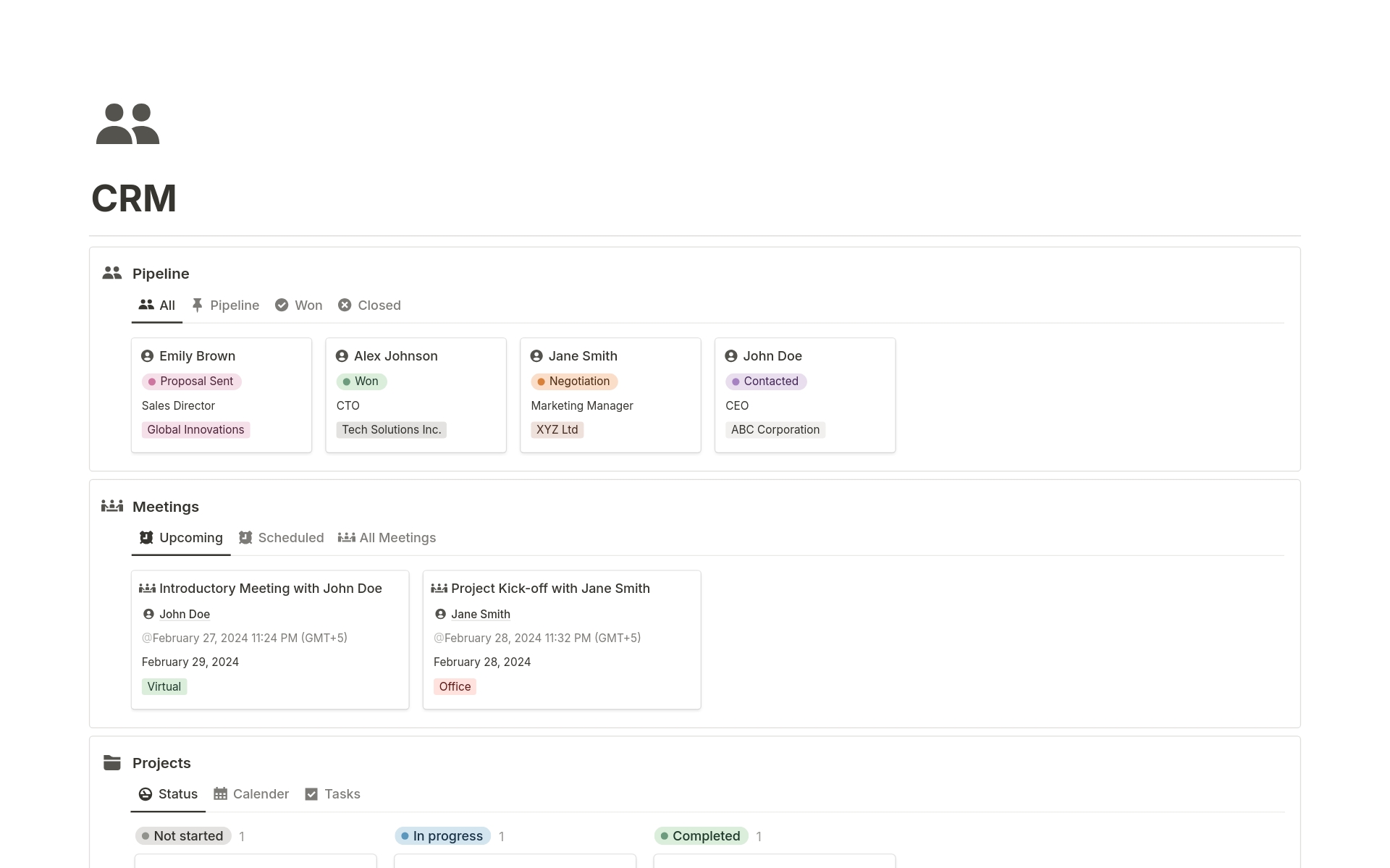Switch to the Won pipeline tab
1390x868 pixels.
pos(299,306)
